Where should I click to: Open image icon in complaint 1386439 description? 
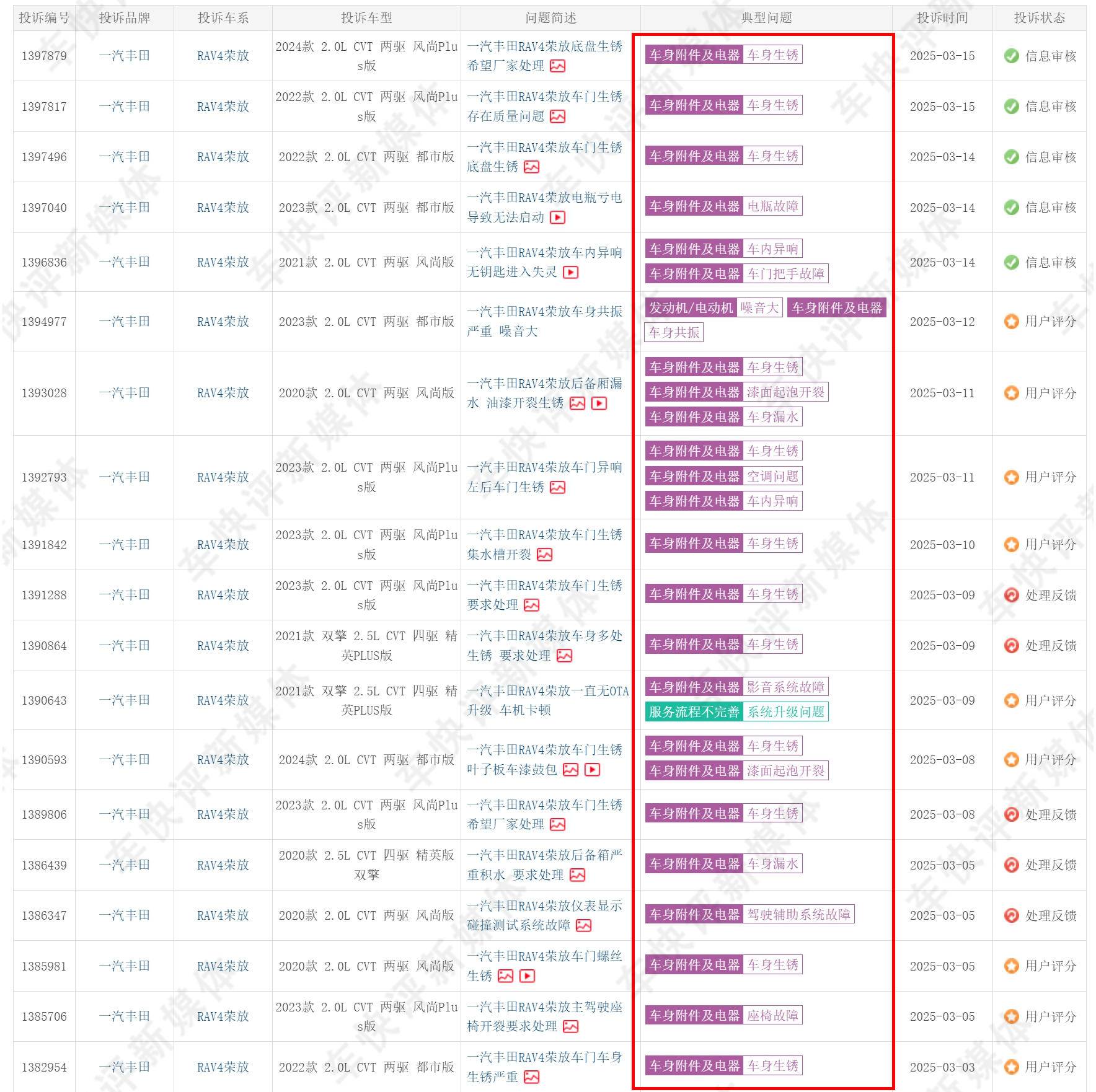coord(577,875)
